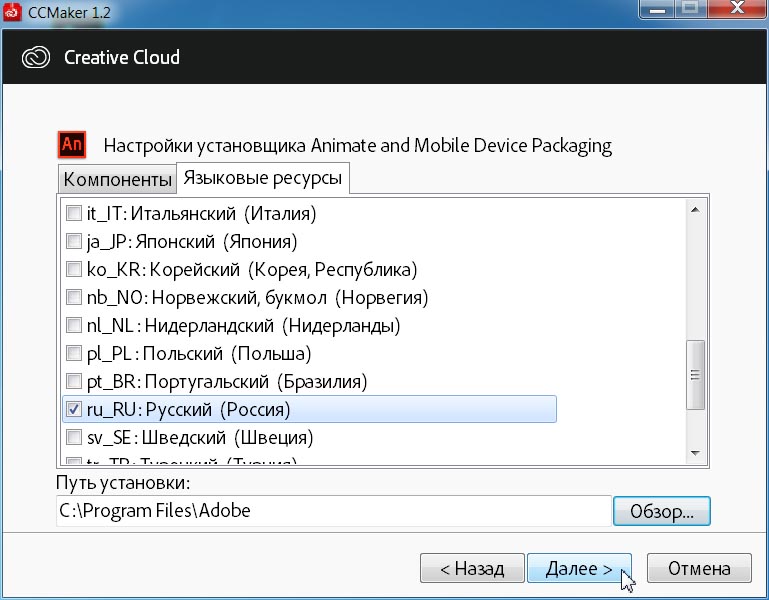
Task: Select the row text 'Нидерландский (Нидерланды)'
Action: [273, 325]
